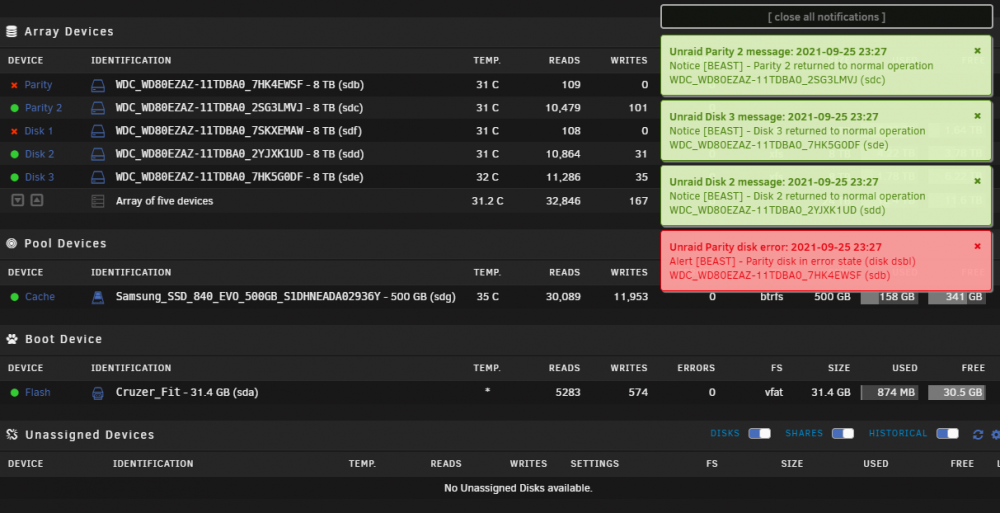Click Samsung SSD 840 EVO identification text
The height and width of the screenshot is (513, 1000).
click(x=286, y=297)
